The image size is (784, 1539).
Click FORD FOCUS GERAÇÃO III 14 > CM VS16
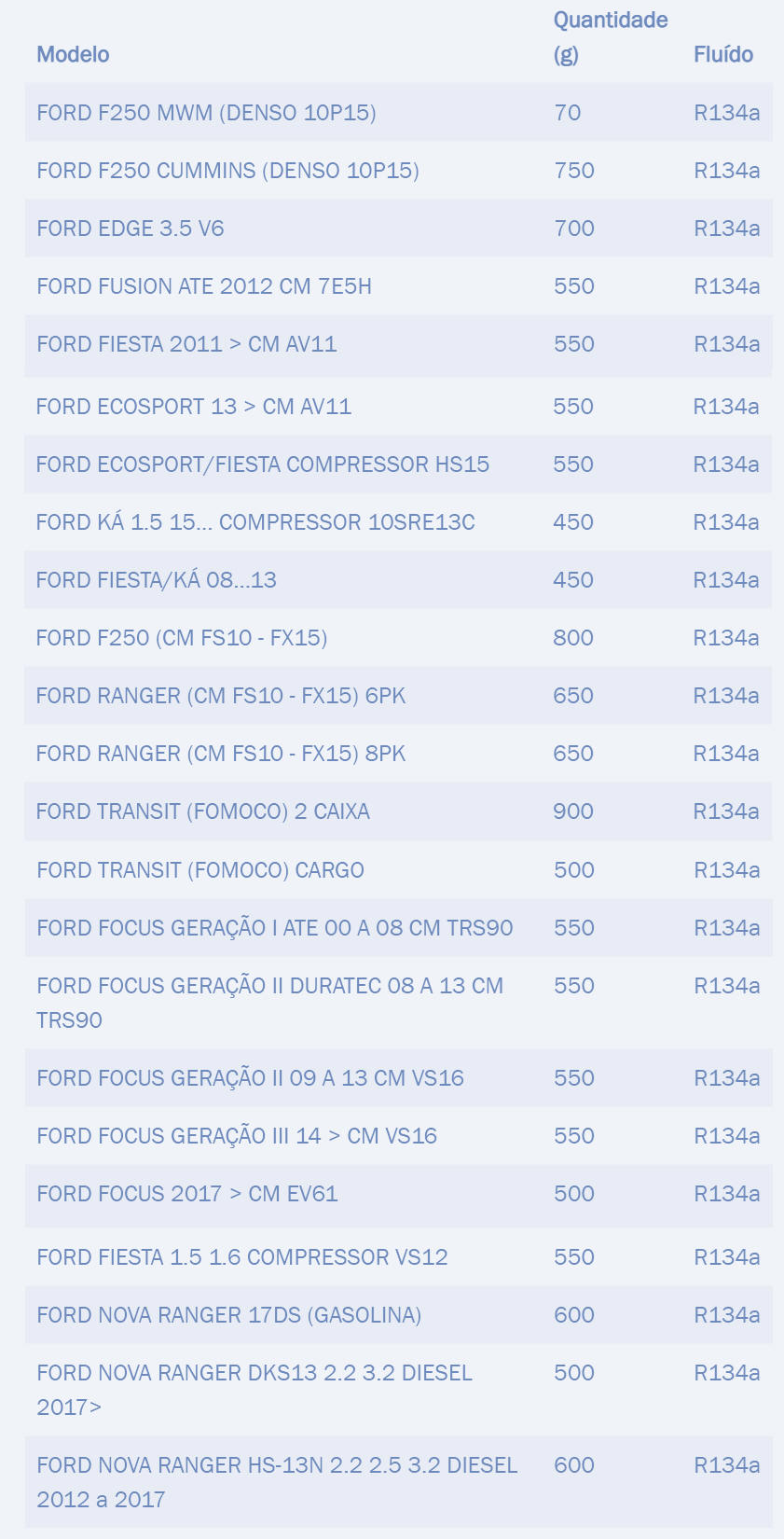237,1136
